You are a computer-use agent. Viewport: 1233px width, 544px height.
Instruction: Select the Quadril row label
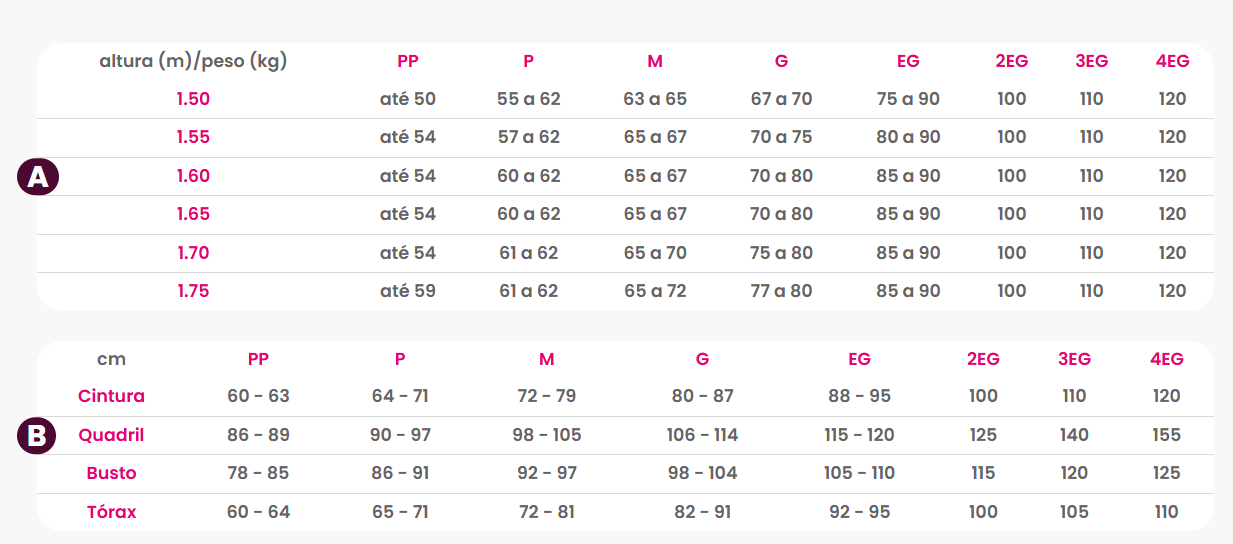(111, 435)
